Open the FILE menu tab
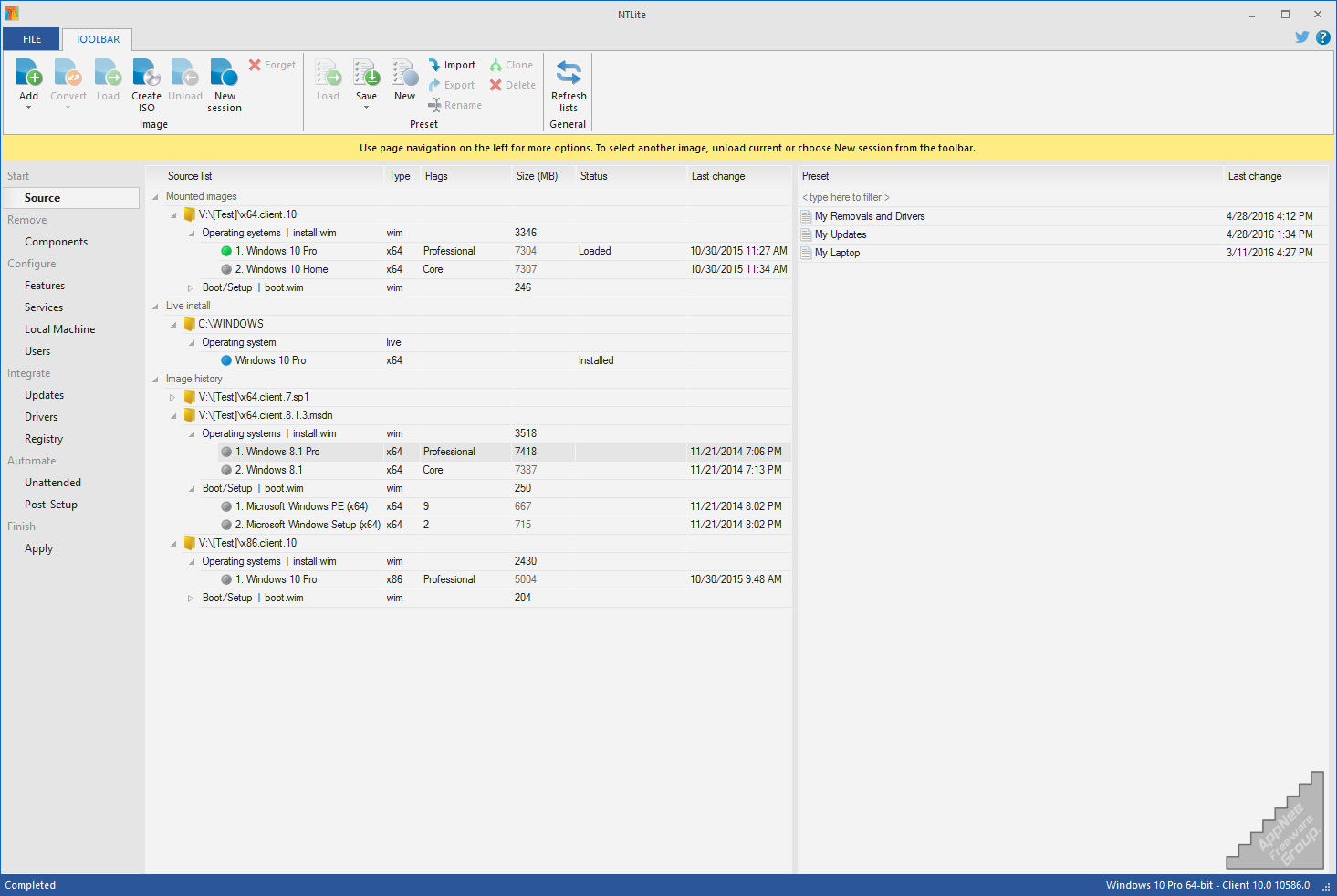Image resolution: width=1337 pixels, height=896 pixels. click(x=32, y=39)
